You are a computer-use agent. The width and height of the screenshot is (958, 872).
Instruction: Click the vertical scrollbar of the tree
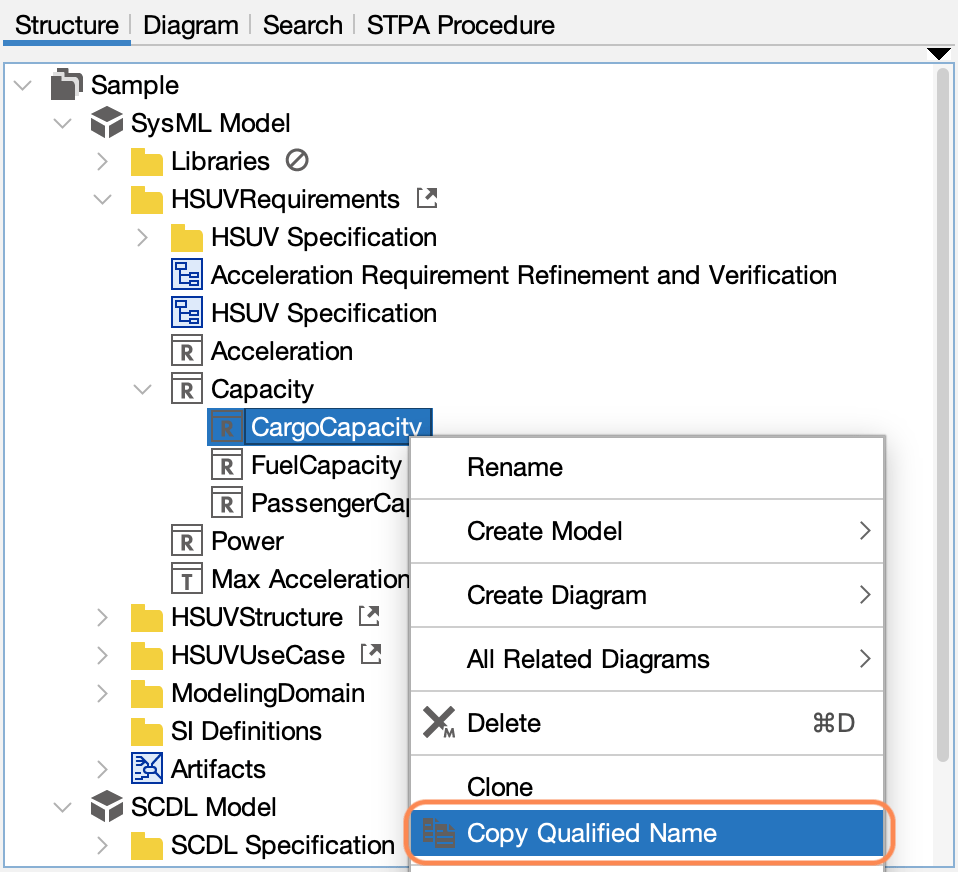(x=942, y=400)
